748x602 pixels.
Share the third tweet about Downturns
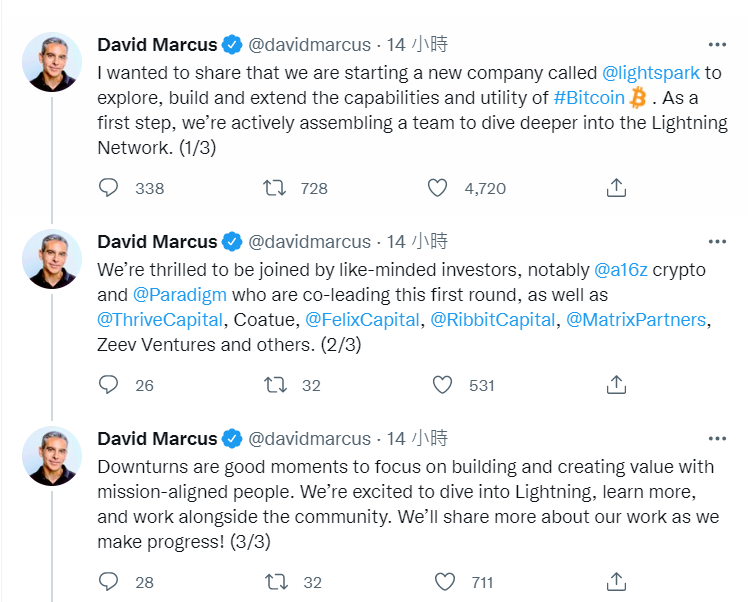[617, 581]
